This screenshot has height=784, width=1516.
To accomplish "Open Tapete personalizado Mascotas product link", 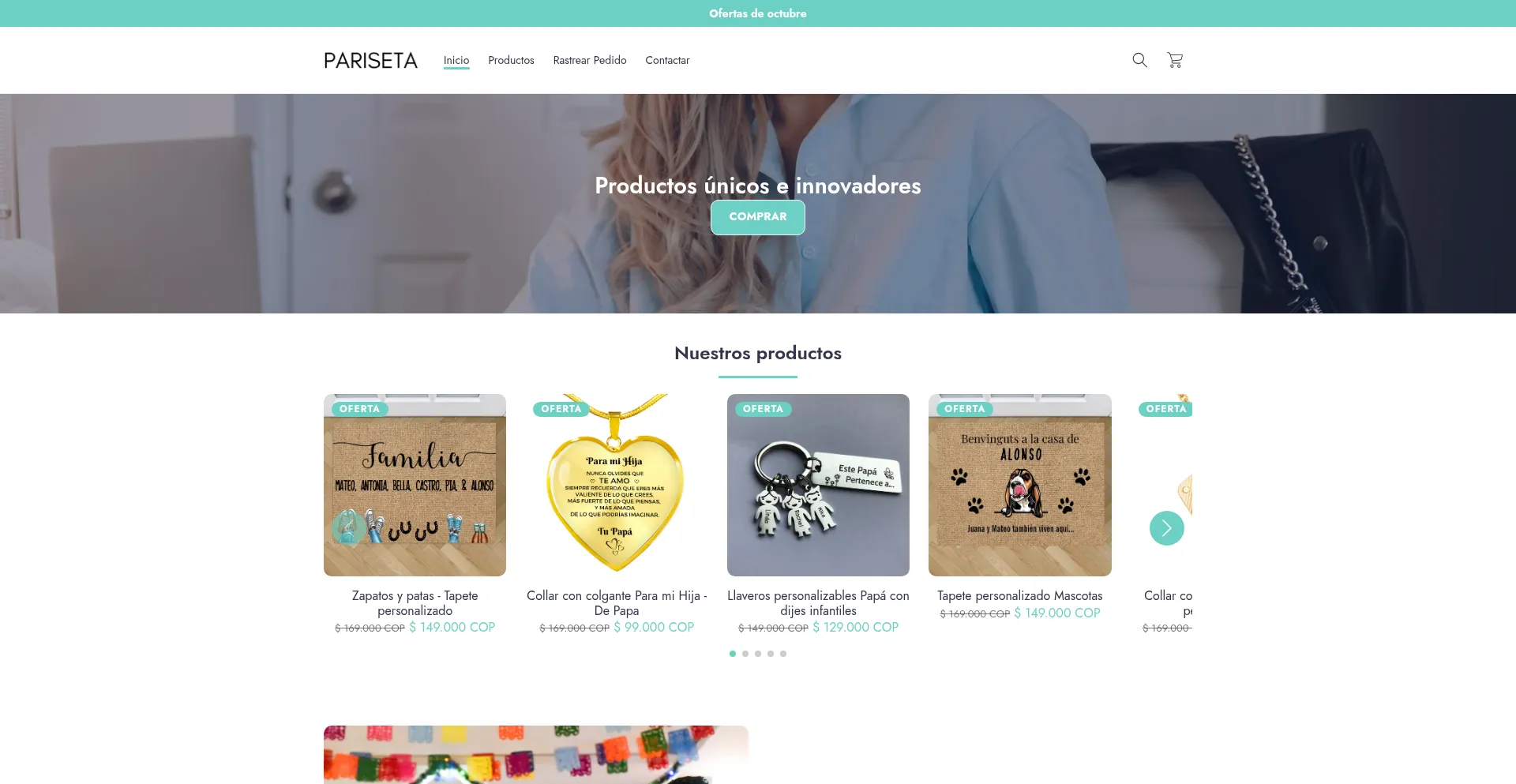I will pos(1020,596).
